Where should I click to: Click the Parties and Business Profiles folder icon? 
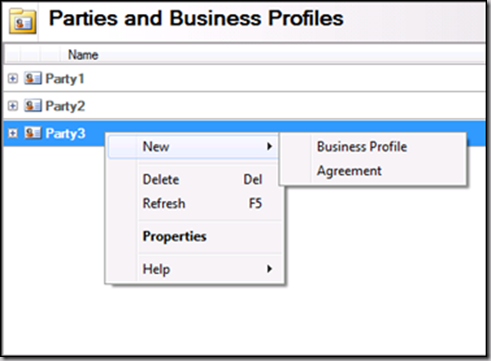point(22,21)
